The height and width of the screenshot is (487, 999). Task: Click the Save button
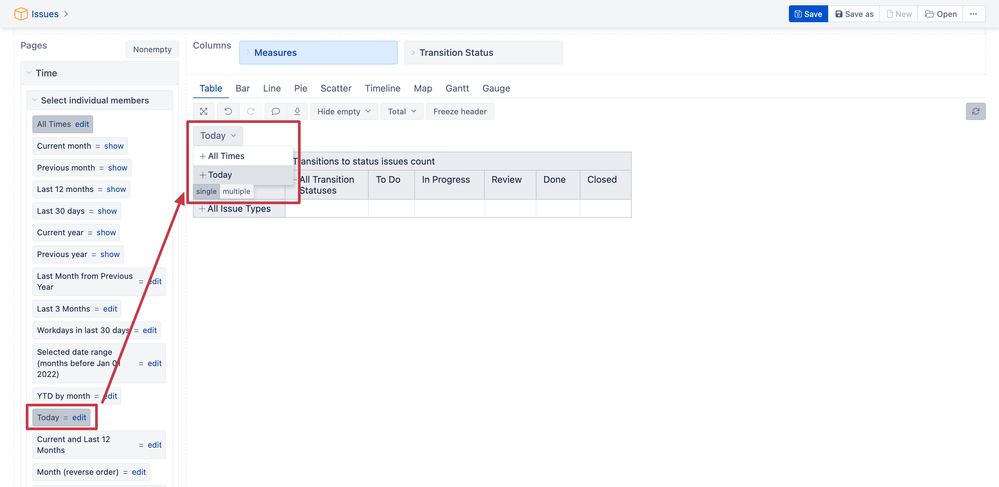click(808, 14)
